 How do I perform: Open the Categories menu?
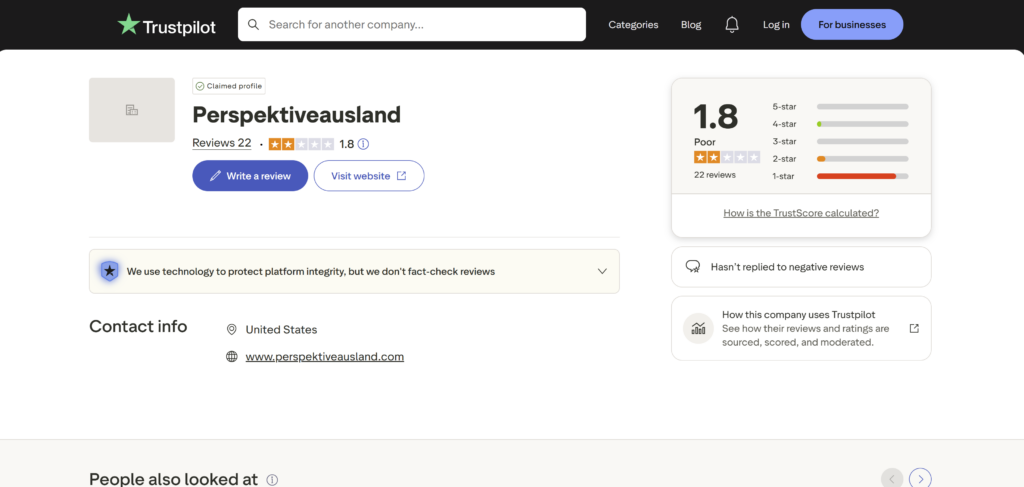(633, 25)
